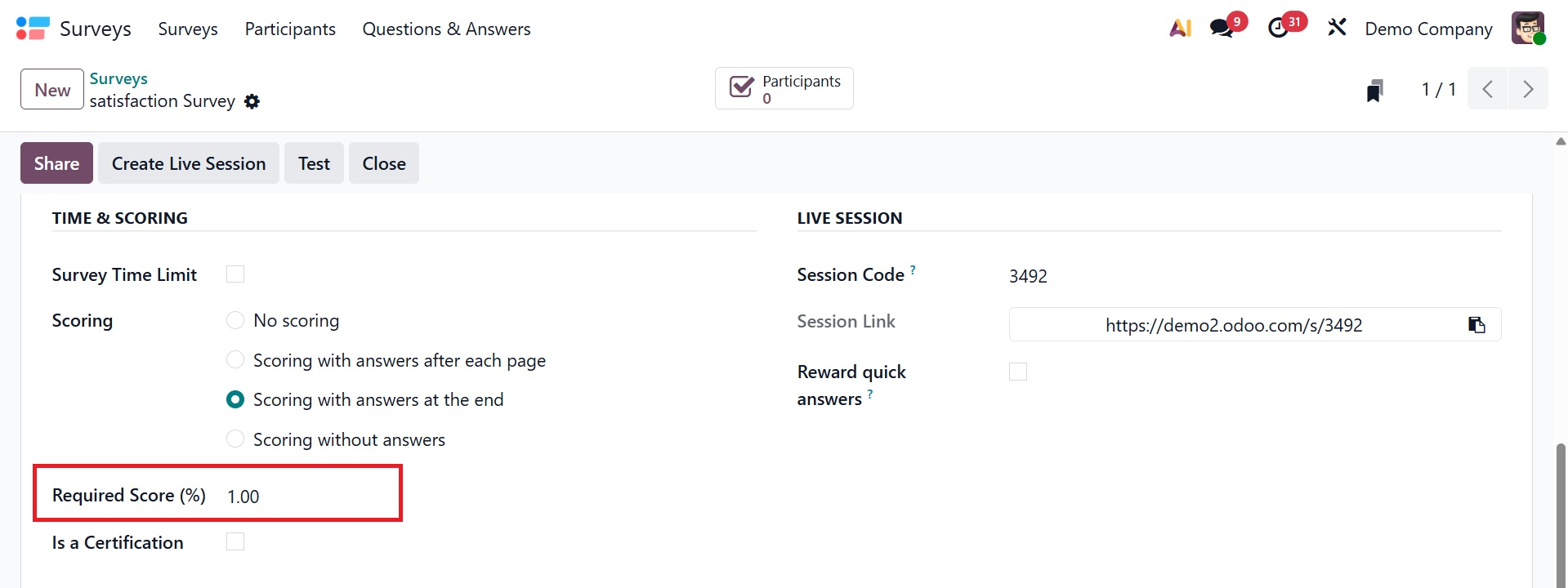
Task: Open the Demo Company switcher
Action: [x=1428, y=29]
